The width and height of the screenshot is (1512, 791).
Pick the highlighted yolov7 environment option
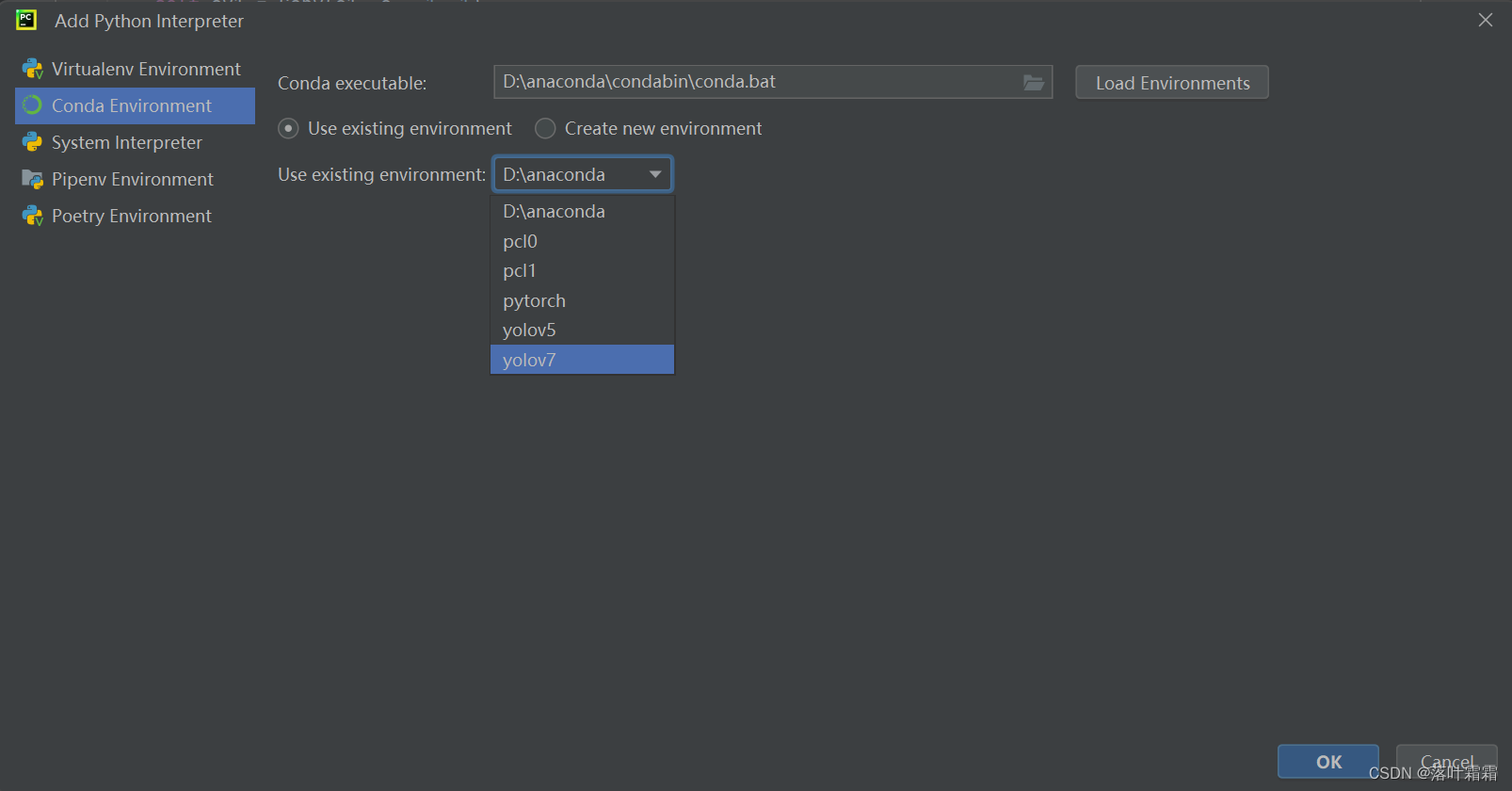click(583, 360)
